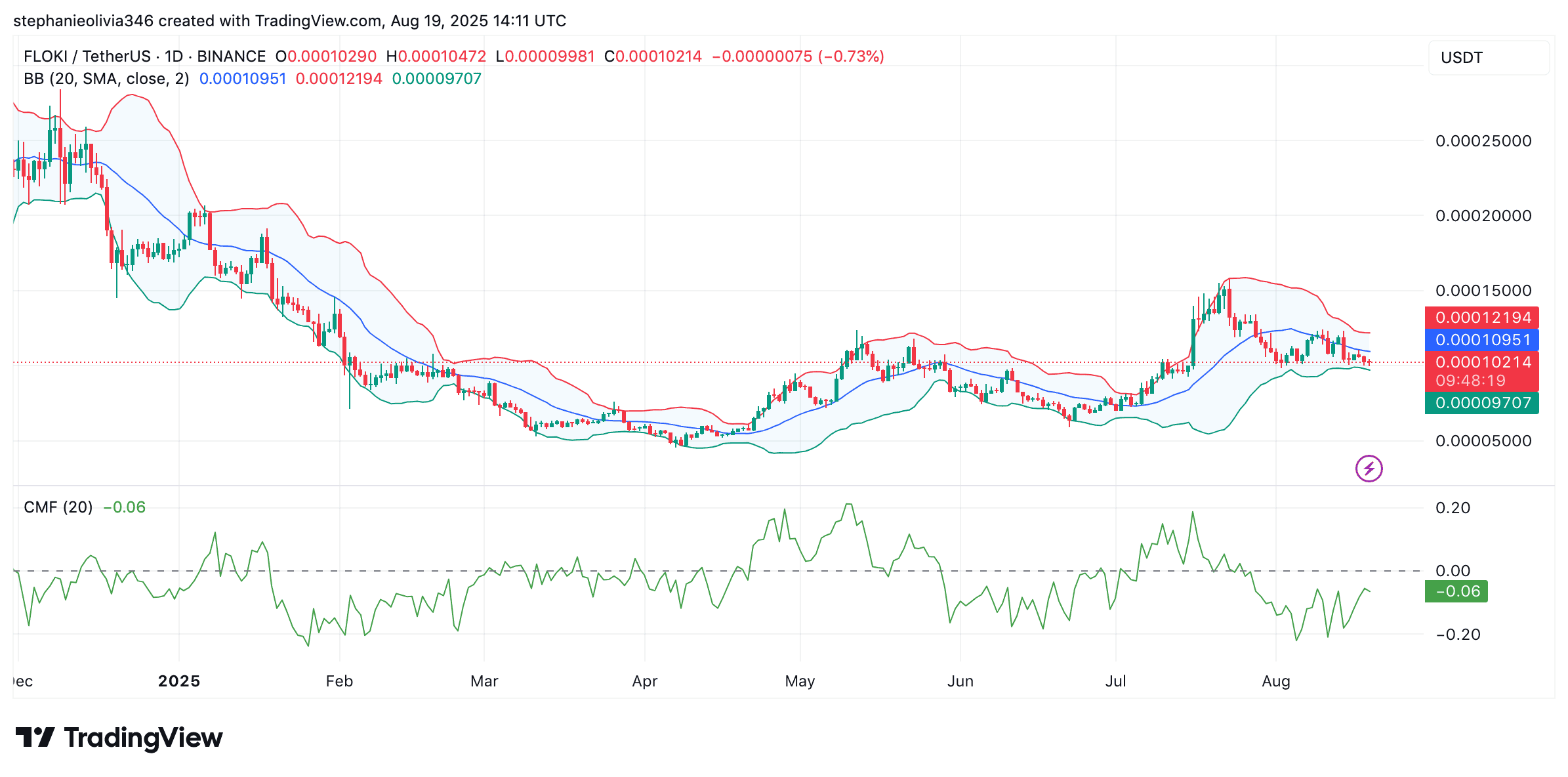Click the 0.00005000 price scale tick
This screenshot has width=1568, height=777.
(x=1483, y=441)
